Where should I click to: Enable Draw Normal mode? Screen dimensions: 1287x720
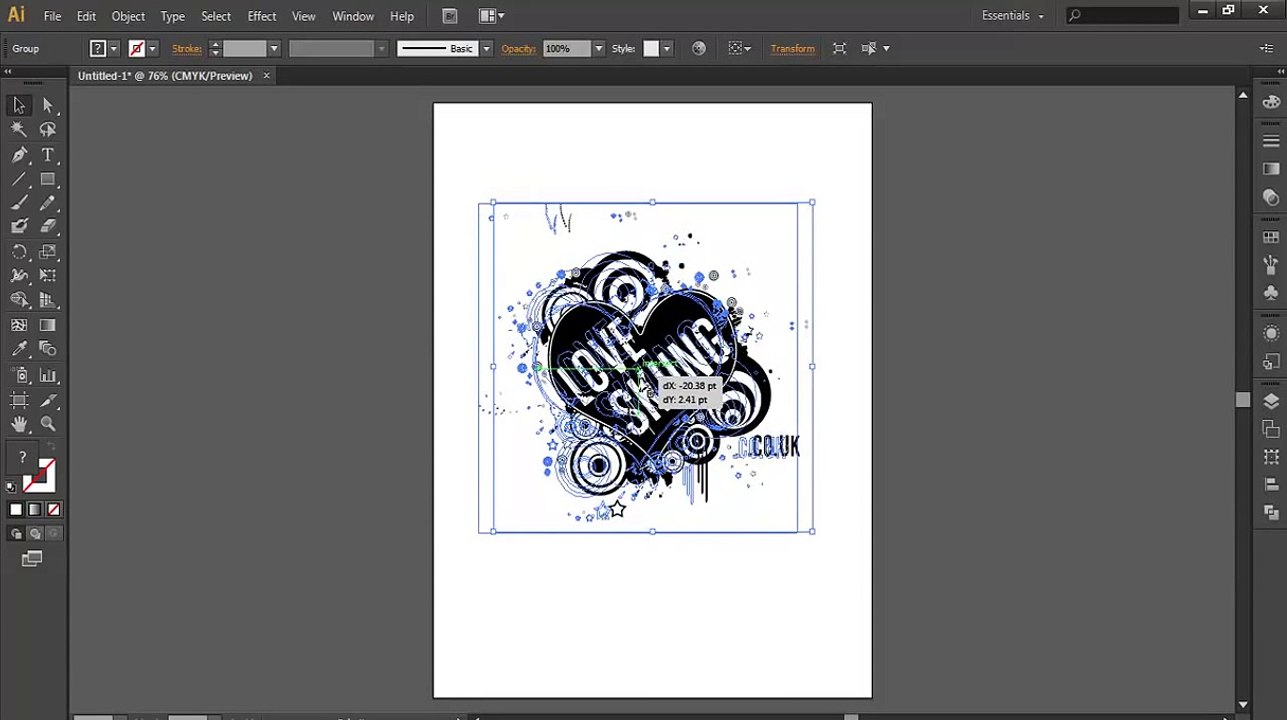point(16,534)
